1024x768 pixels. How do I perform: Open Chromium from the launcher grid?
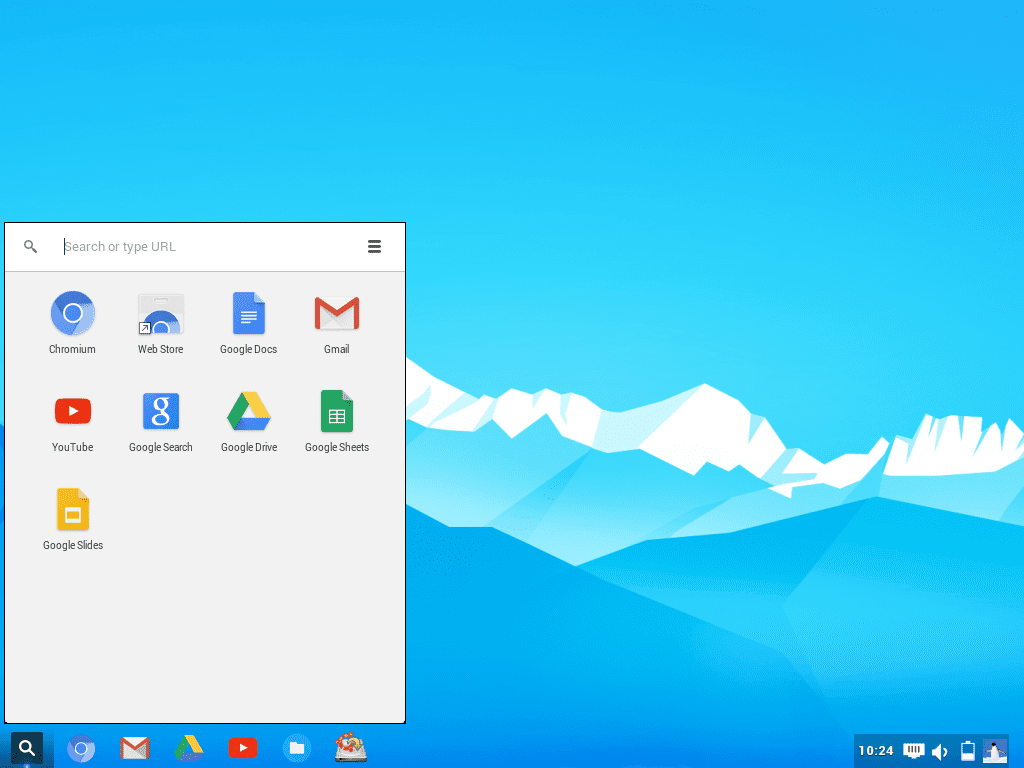tap(72, 313)
